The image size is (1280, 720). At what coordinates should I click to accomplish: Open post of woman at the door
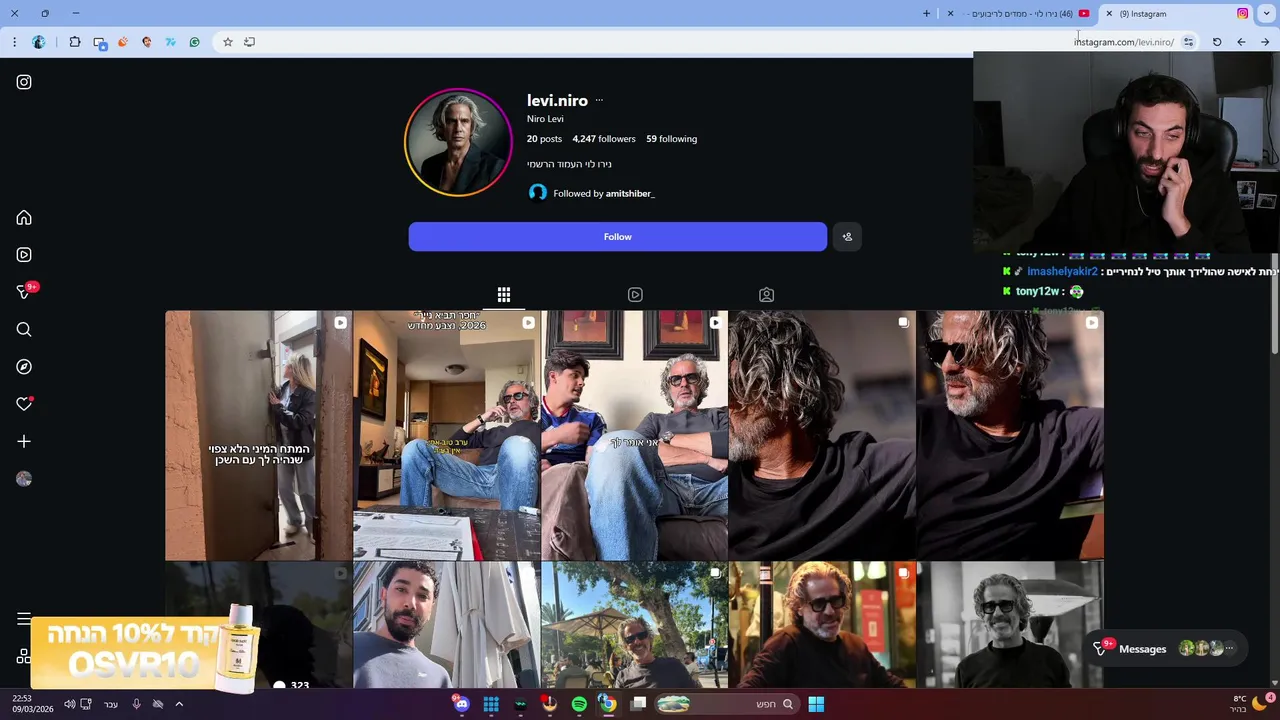point(258,435)
